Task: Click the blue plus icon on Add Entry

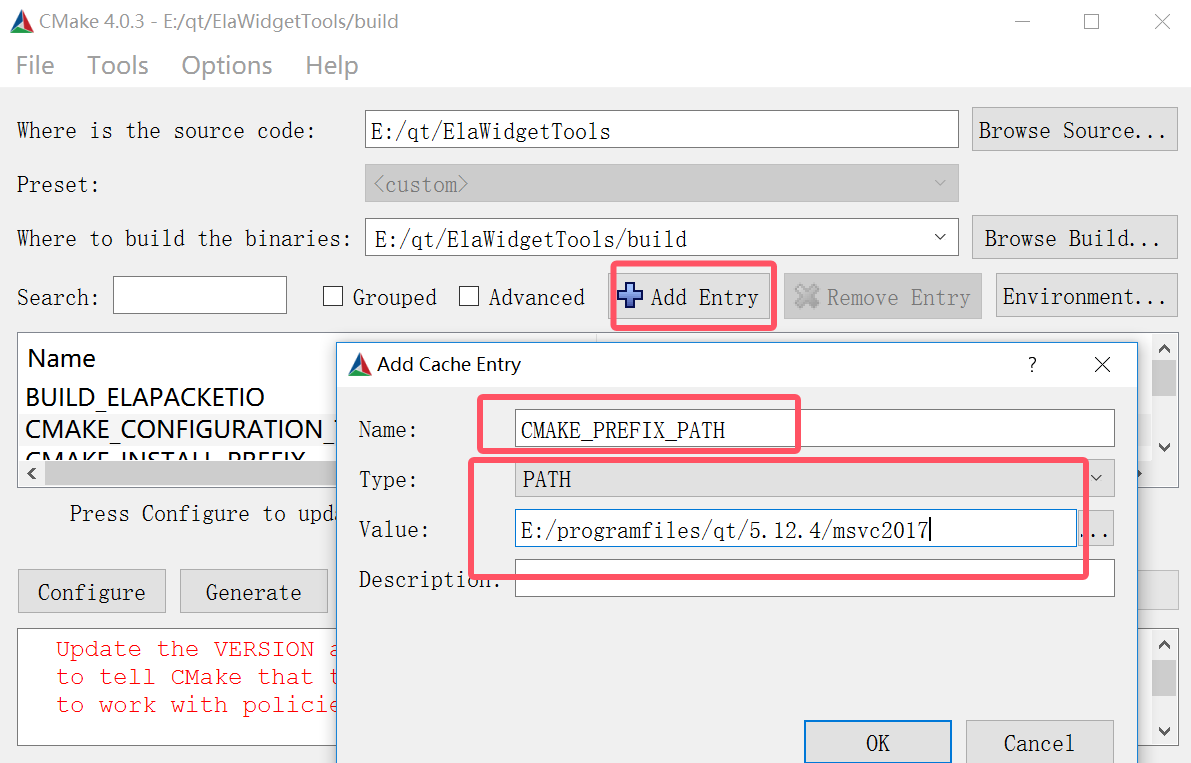Action: pos(630,295)
